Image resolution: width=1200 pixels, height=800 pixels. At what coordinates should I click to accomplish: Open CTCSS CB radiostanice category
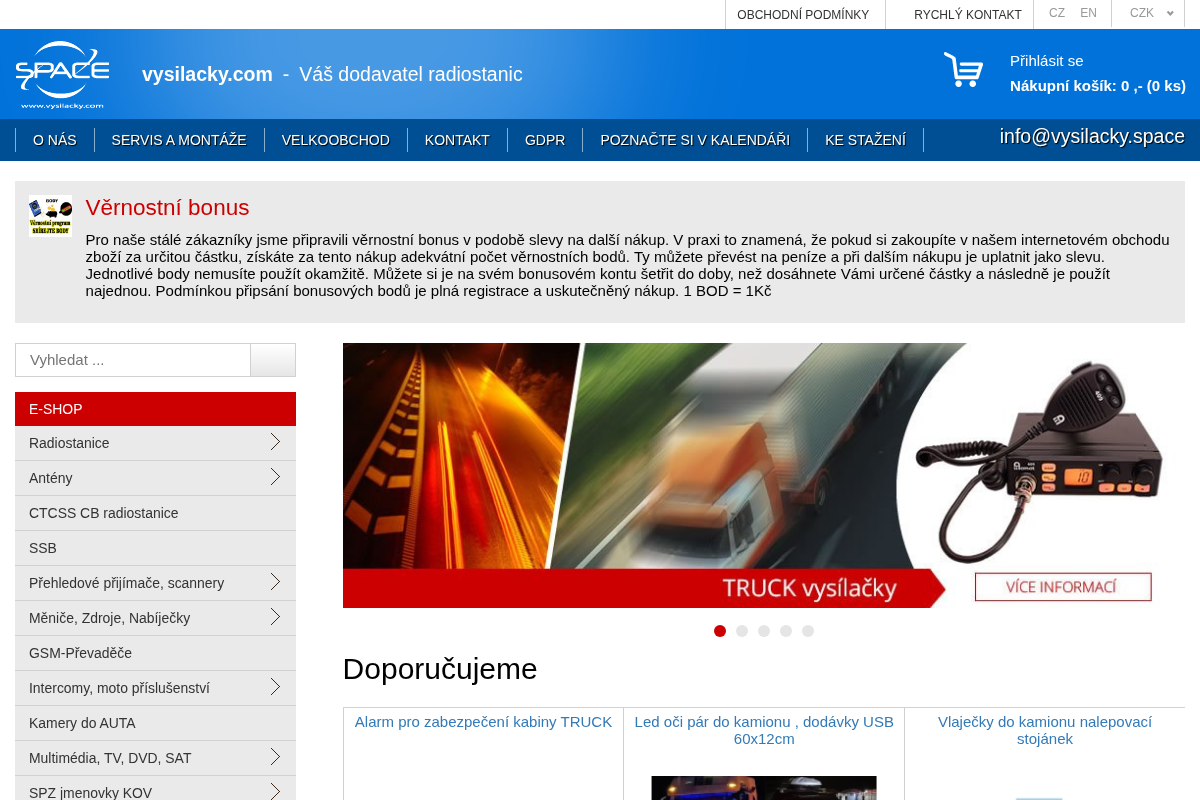click(x=155, y=513)
